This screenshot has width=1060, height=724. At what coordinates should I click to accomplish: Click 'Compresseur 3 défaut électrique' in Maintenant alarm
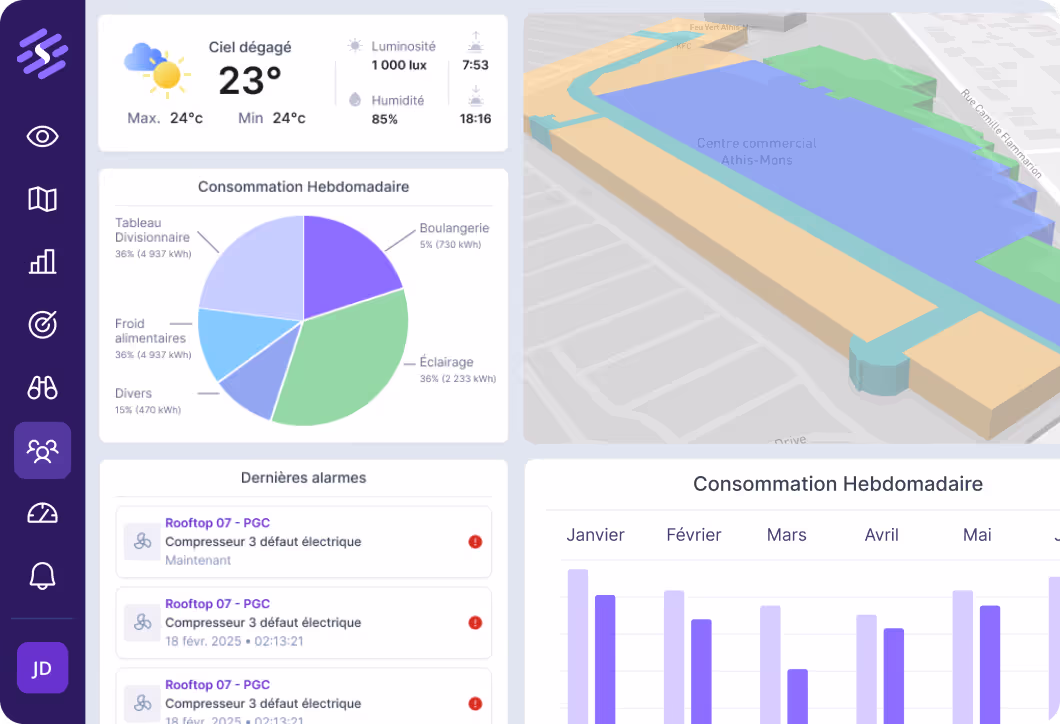263,541
